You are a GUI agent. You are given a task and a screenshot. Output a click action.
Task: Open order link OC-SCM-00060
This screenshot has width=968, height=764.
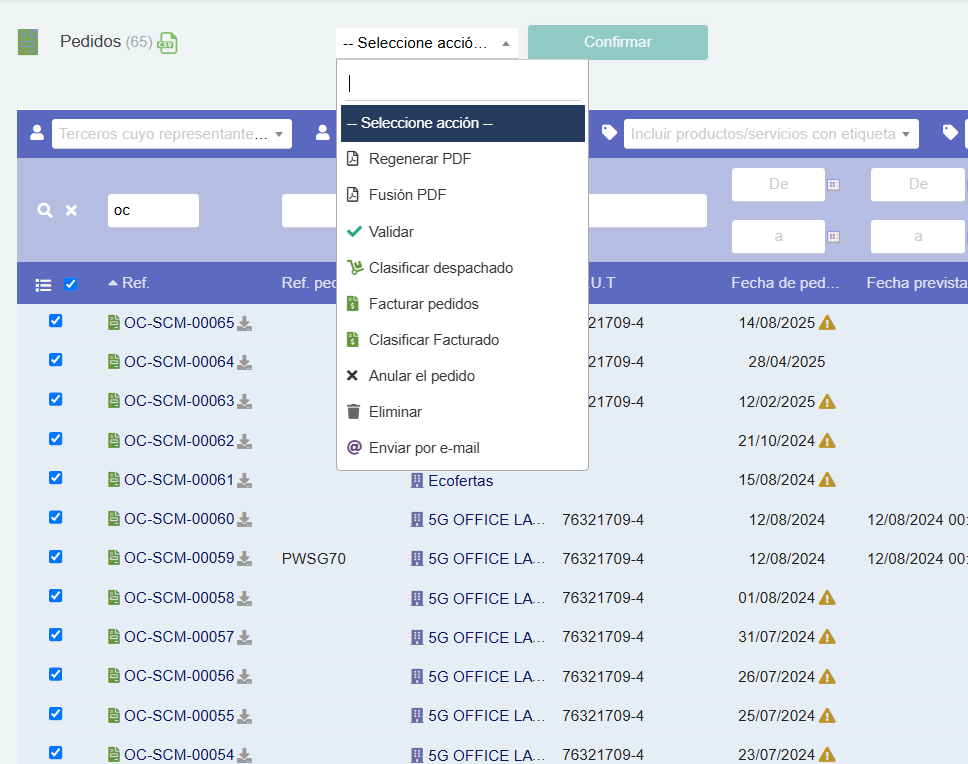tap(178, 519)
